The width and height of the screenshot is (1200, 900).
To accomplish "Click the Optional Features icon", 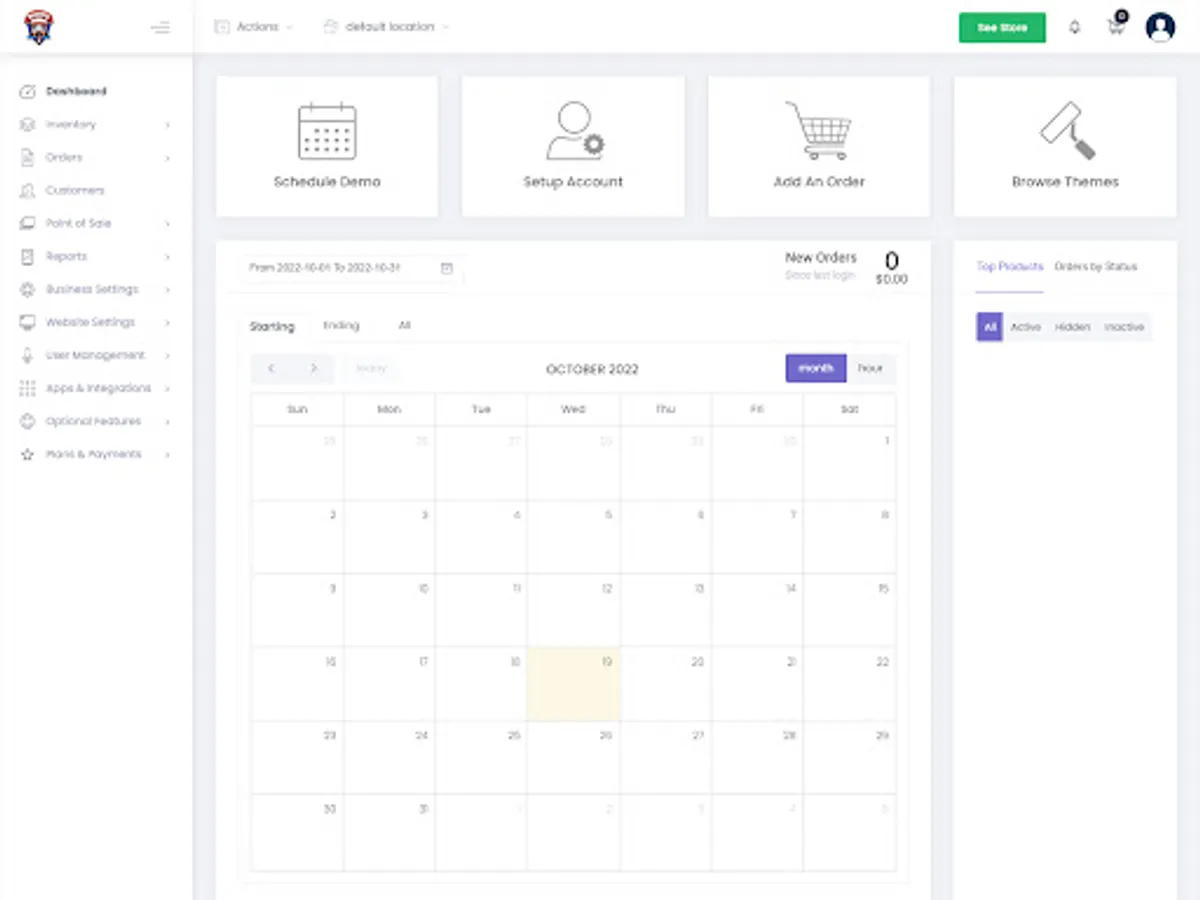I will coord(28,421).
